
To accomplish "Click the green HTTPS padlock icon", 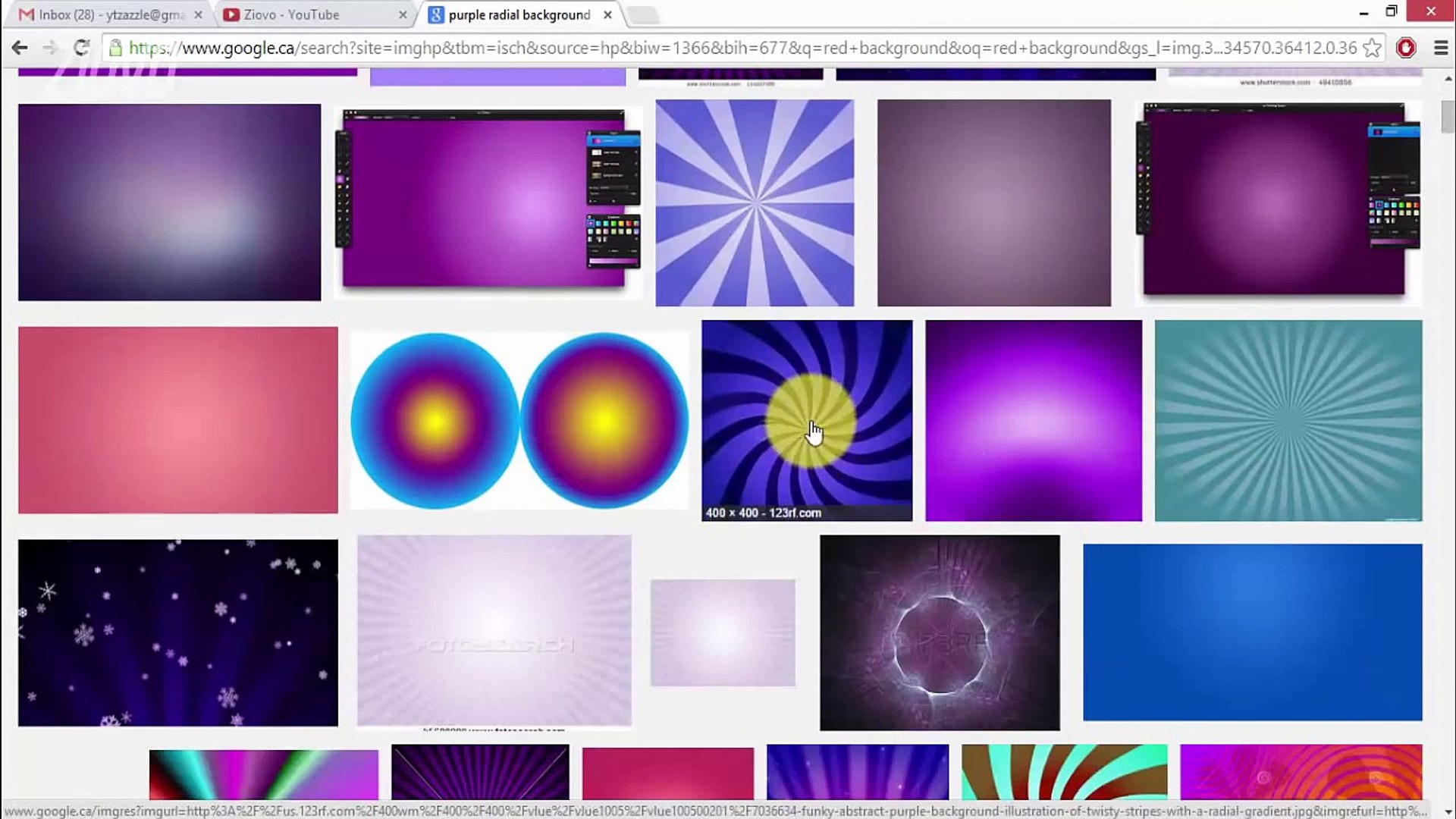I will click(x=115, y=48).
